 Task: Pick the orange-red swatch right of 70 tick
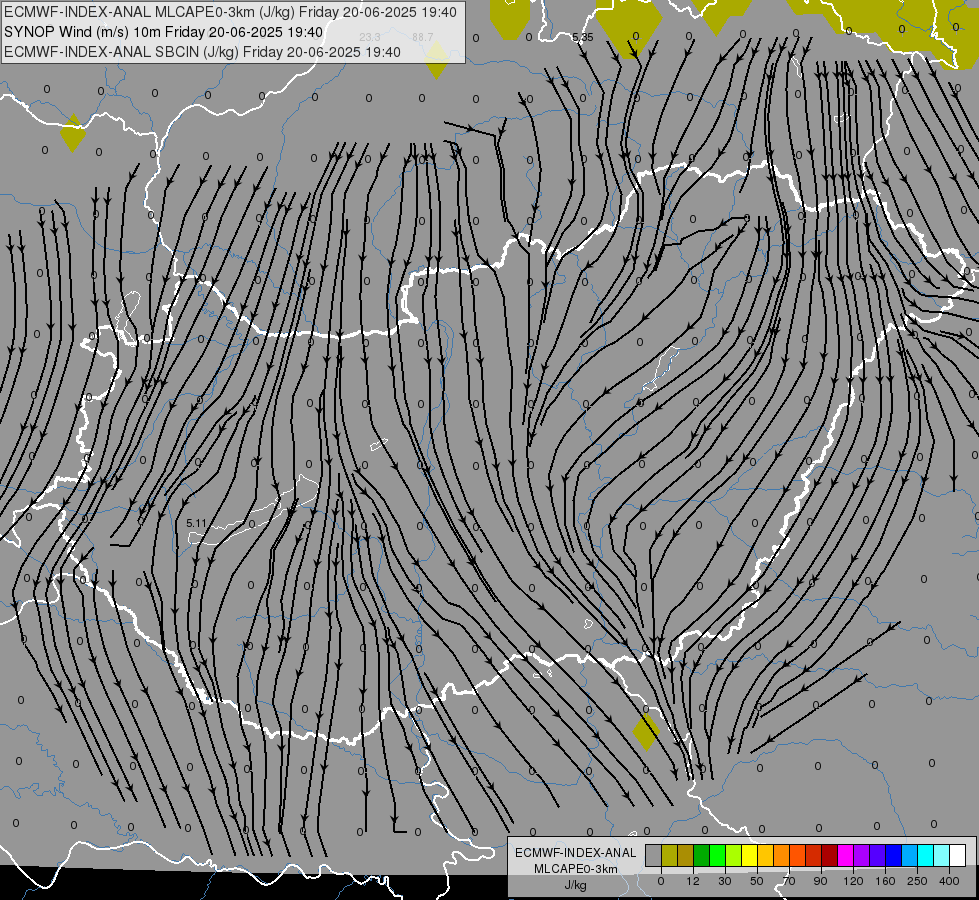(x=797, y=855)
